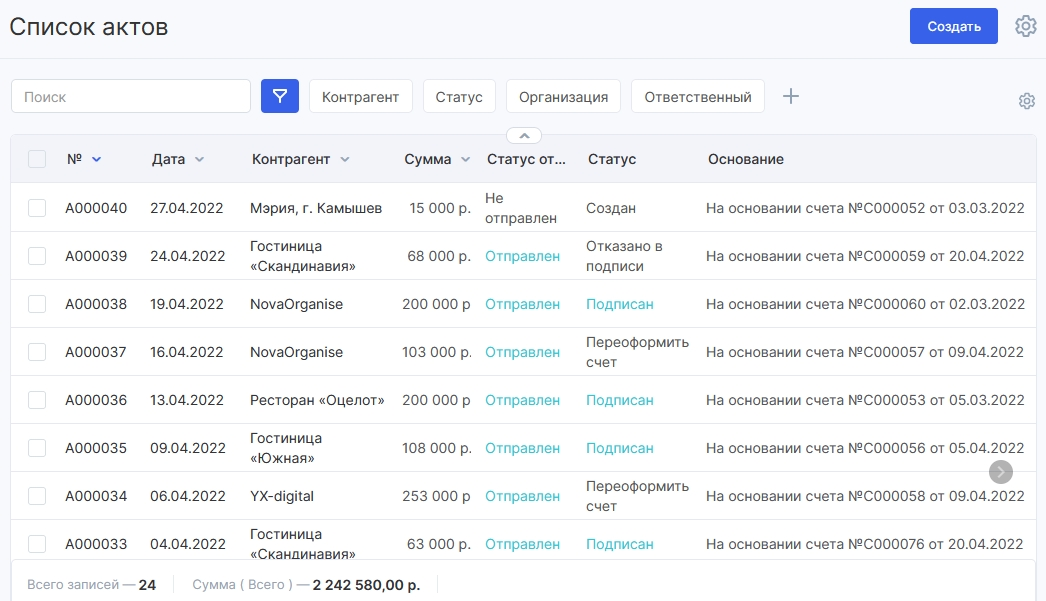Click Подписан status link for A000038
1046x601 pixels.
620,304
